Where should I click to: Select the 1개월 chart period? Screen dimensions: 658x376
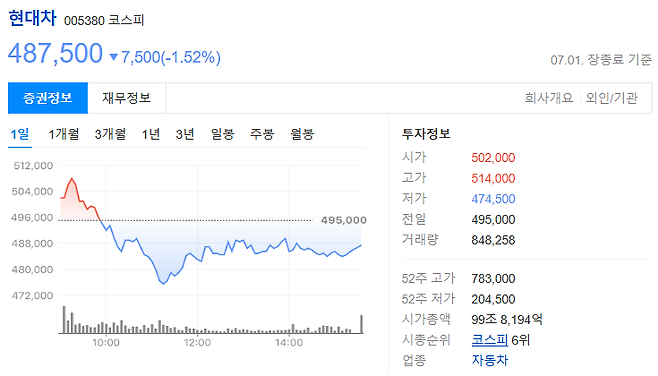pyautogui.click(x=63, y=134)
